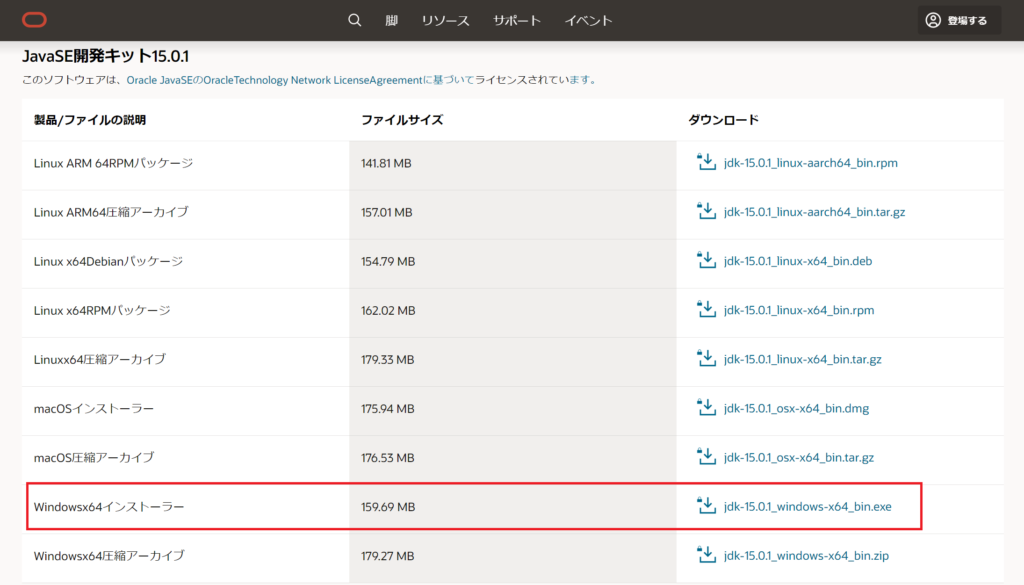The image size is (1024, 585).
Task: Click the 176.53 MB file size
Action: (x=388, y=457)
